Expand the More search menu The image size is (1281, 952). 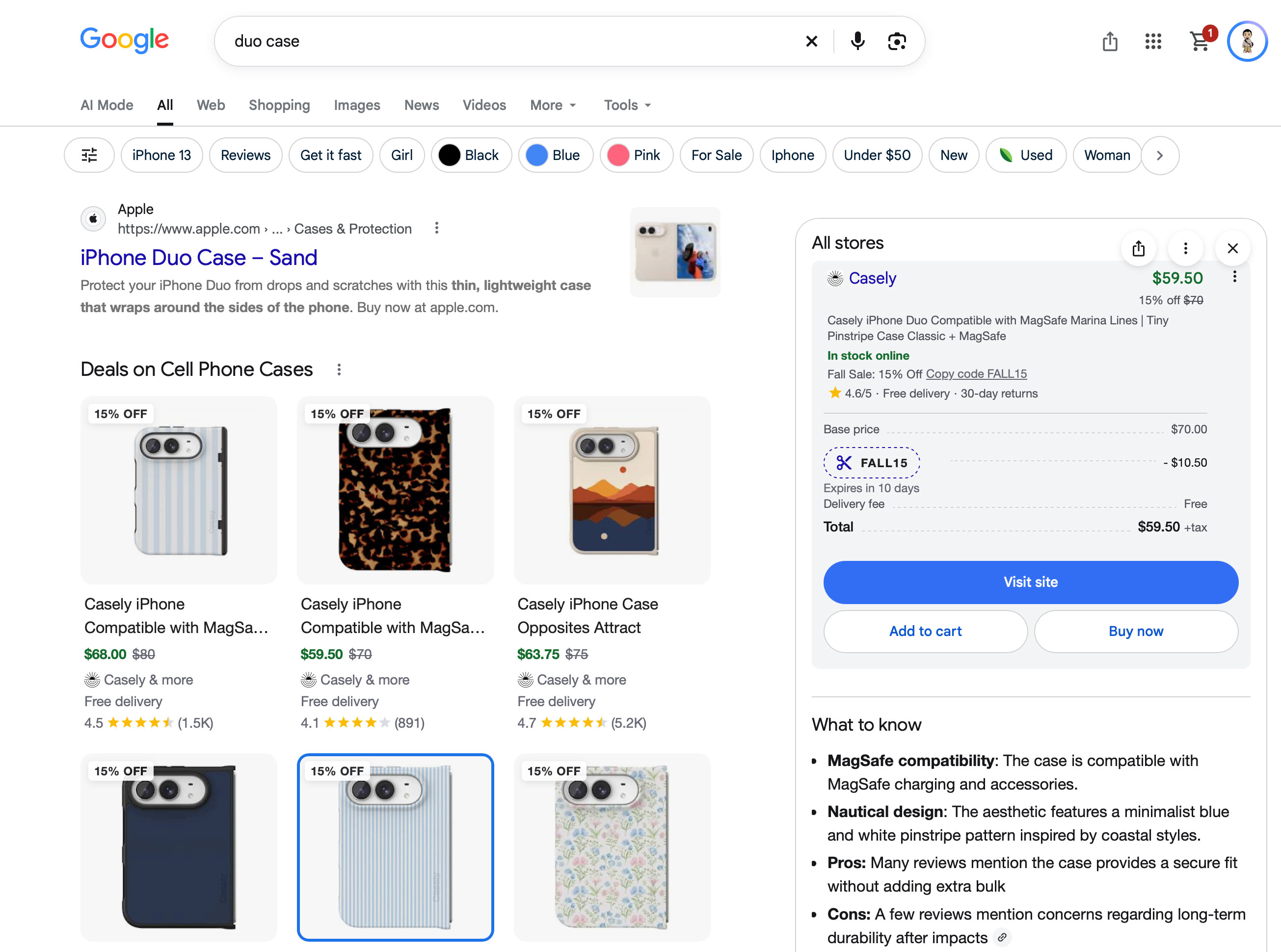(x=553, y=105)
